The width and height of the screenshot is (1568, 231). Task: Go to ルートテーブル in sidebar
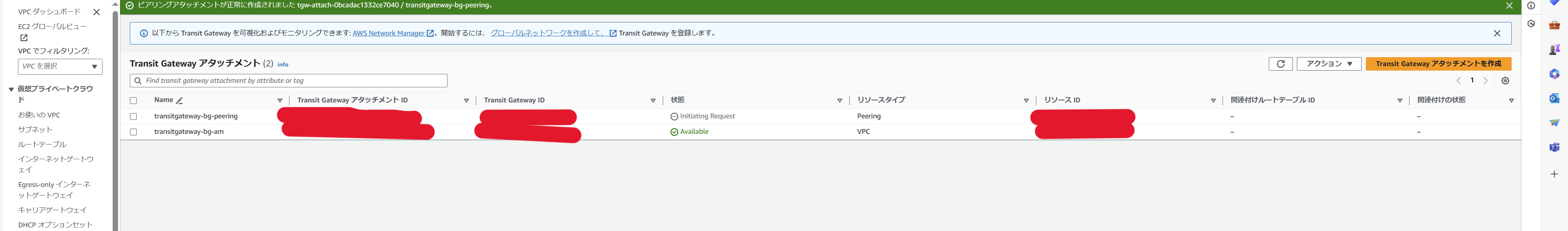(42, 144)
